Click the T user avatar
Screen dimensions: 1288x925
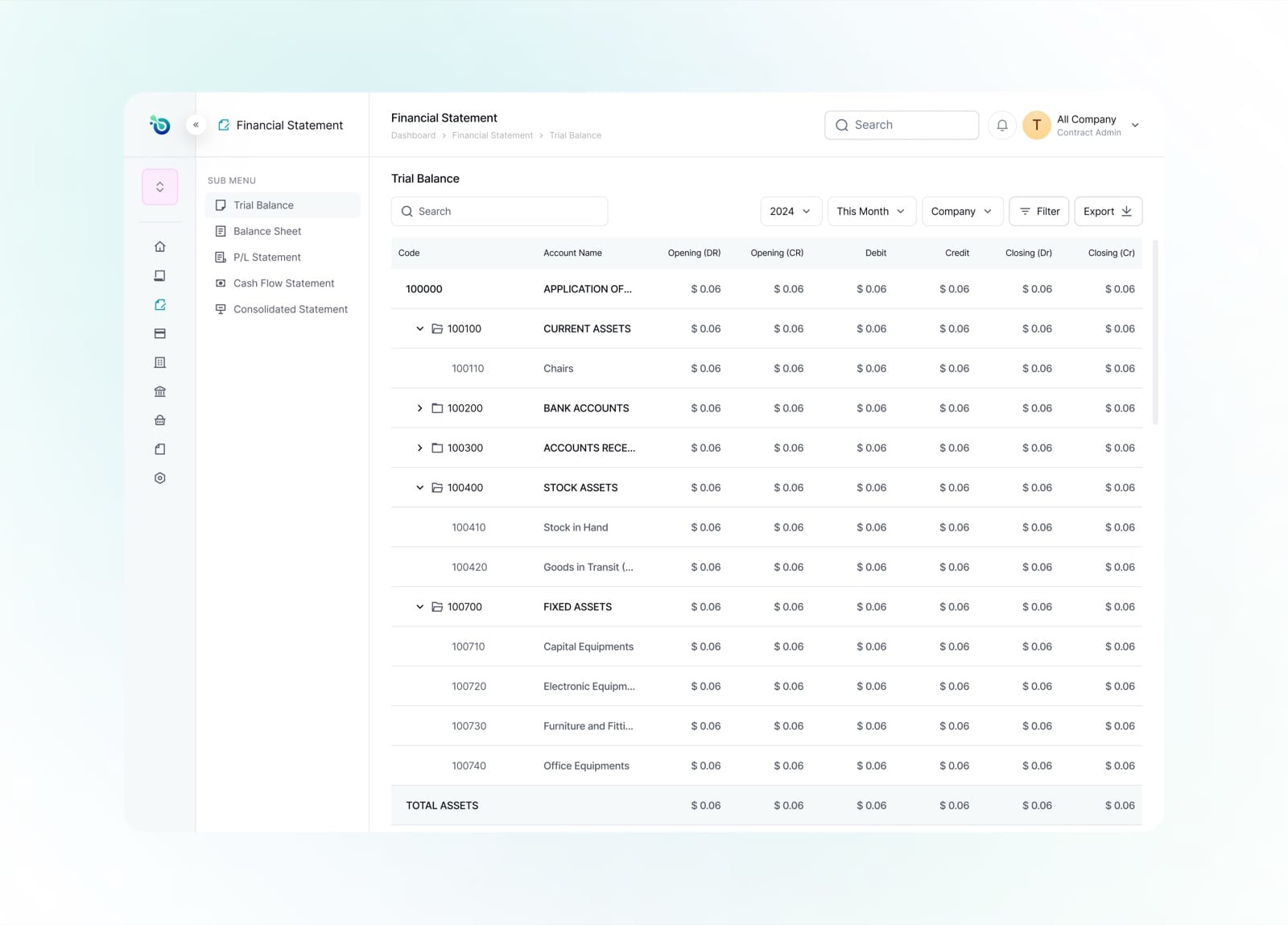(1037, 125)
